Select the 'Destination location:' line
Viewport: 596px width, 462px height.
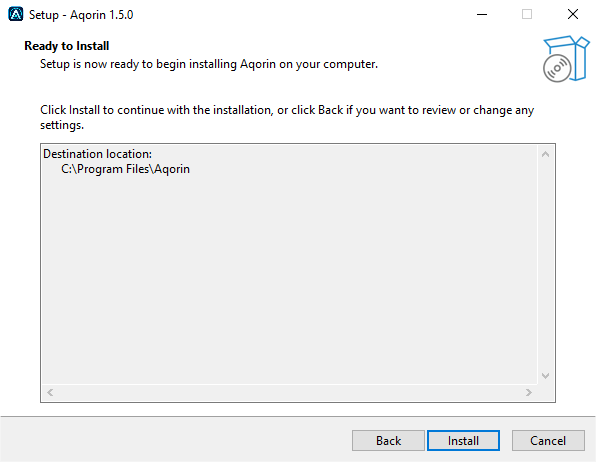97,154
